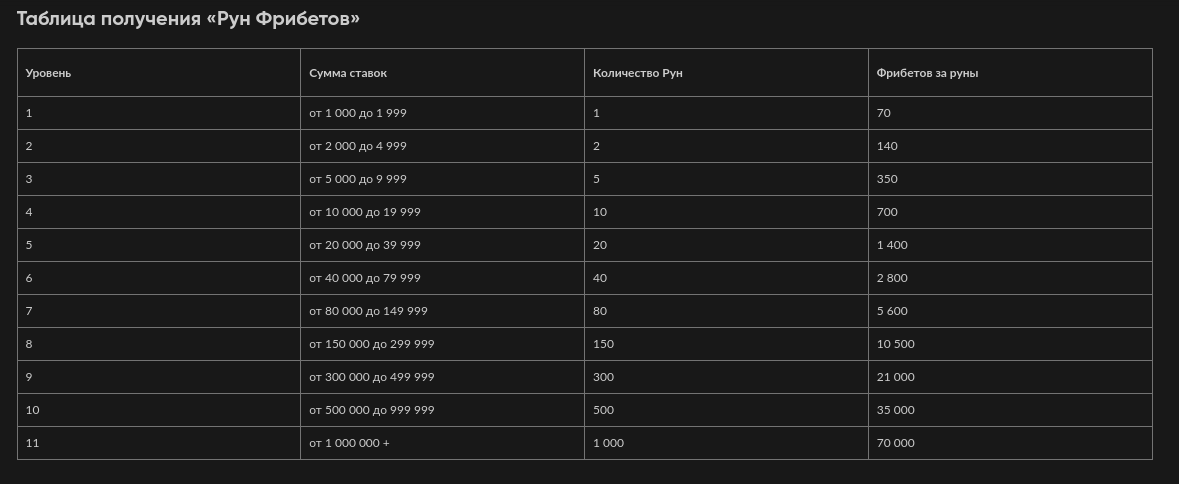Click the «Уровень» column header
This screenshot has width=1179, height=484.
(48, 73)
